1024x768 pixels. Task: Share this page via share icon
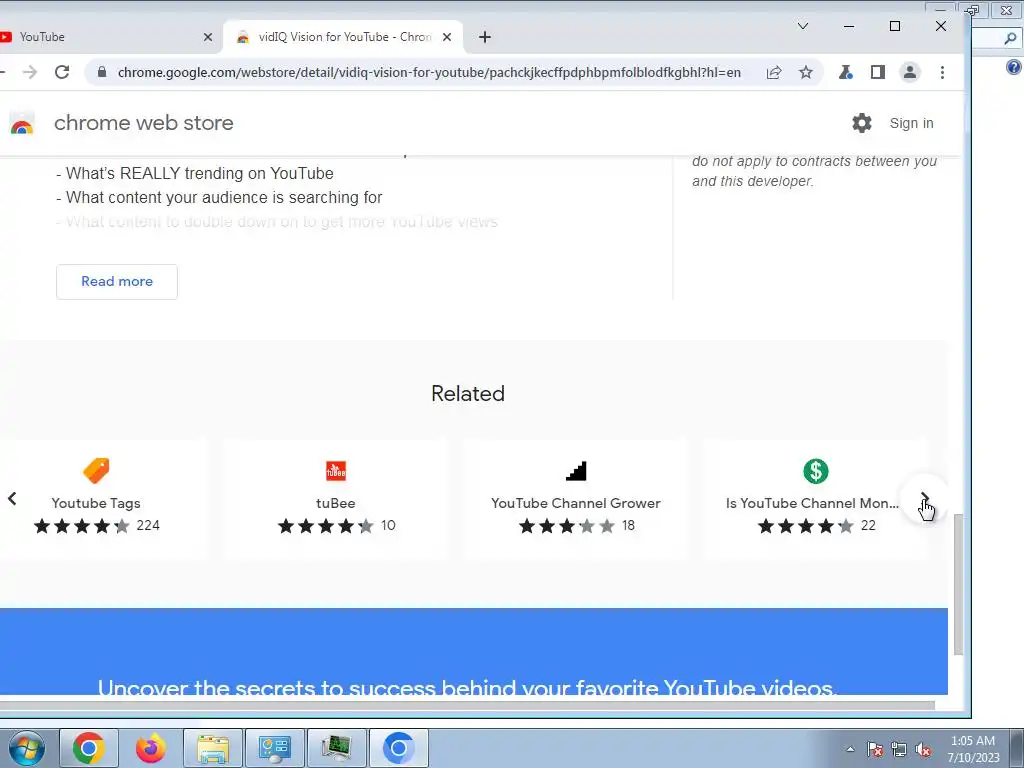coord(774,72)
